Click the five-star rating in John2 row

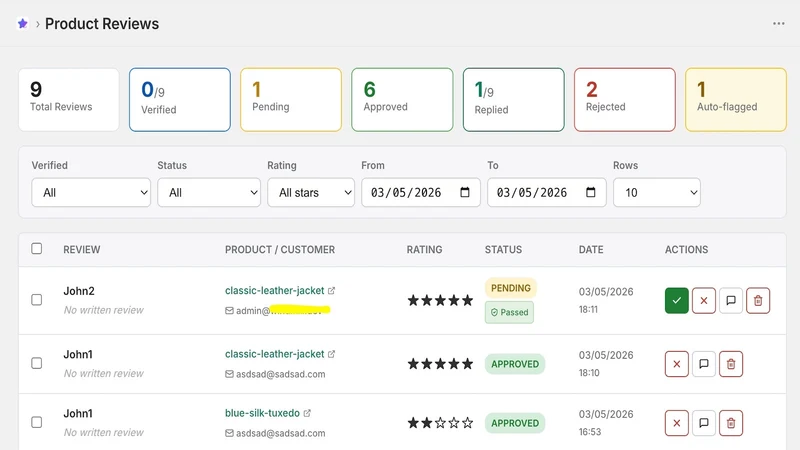440,301
